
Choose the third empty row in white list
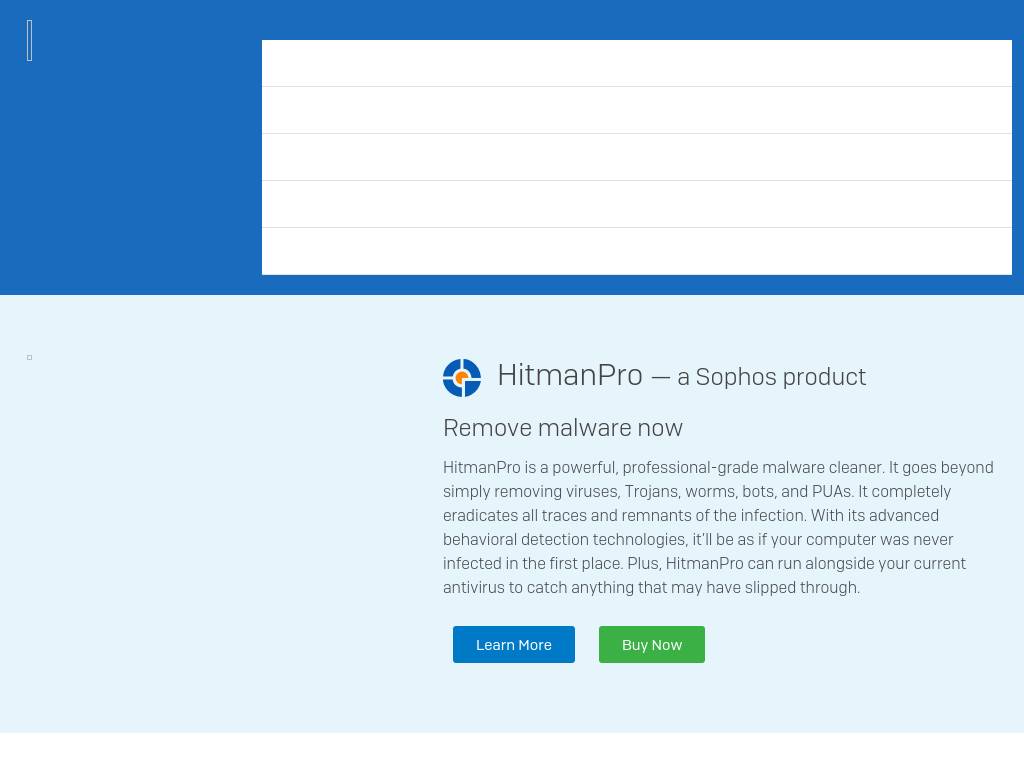coord(636,157)
